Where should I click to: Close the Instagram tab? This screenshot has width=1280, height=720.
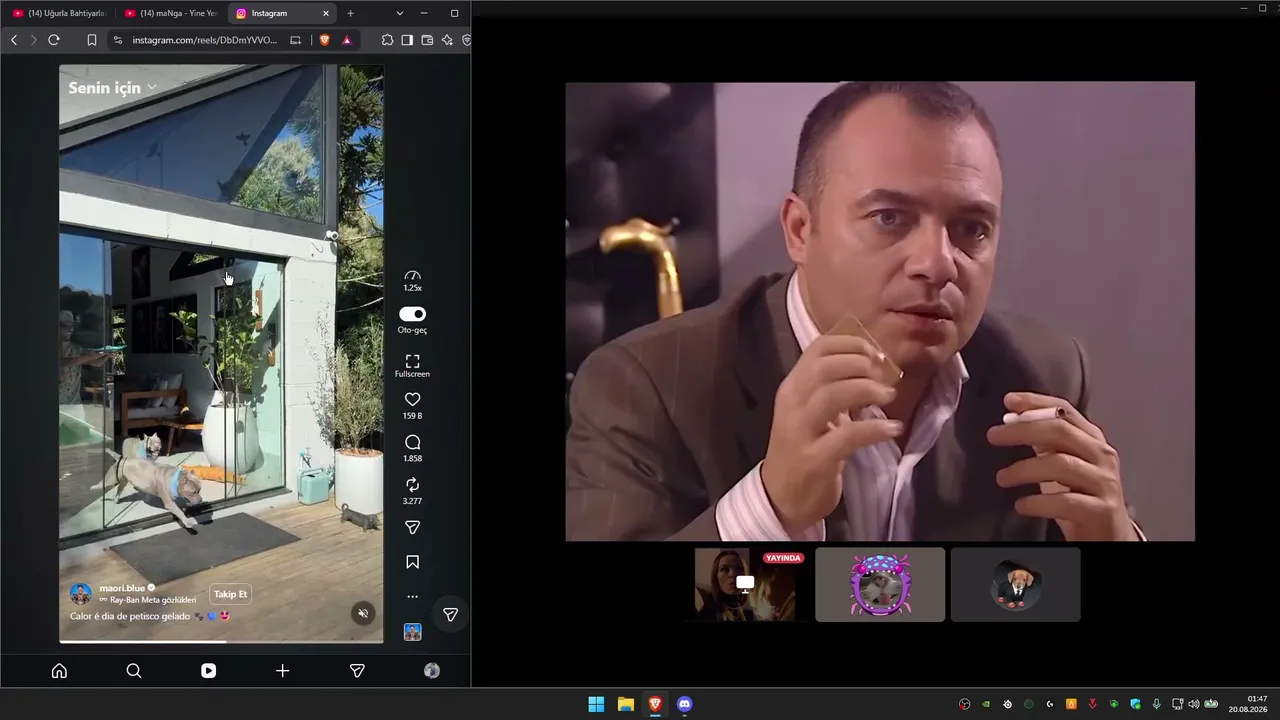click(x=326, y=13)
